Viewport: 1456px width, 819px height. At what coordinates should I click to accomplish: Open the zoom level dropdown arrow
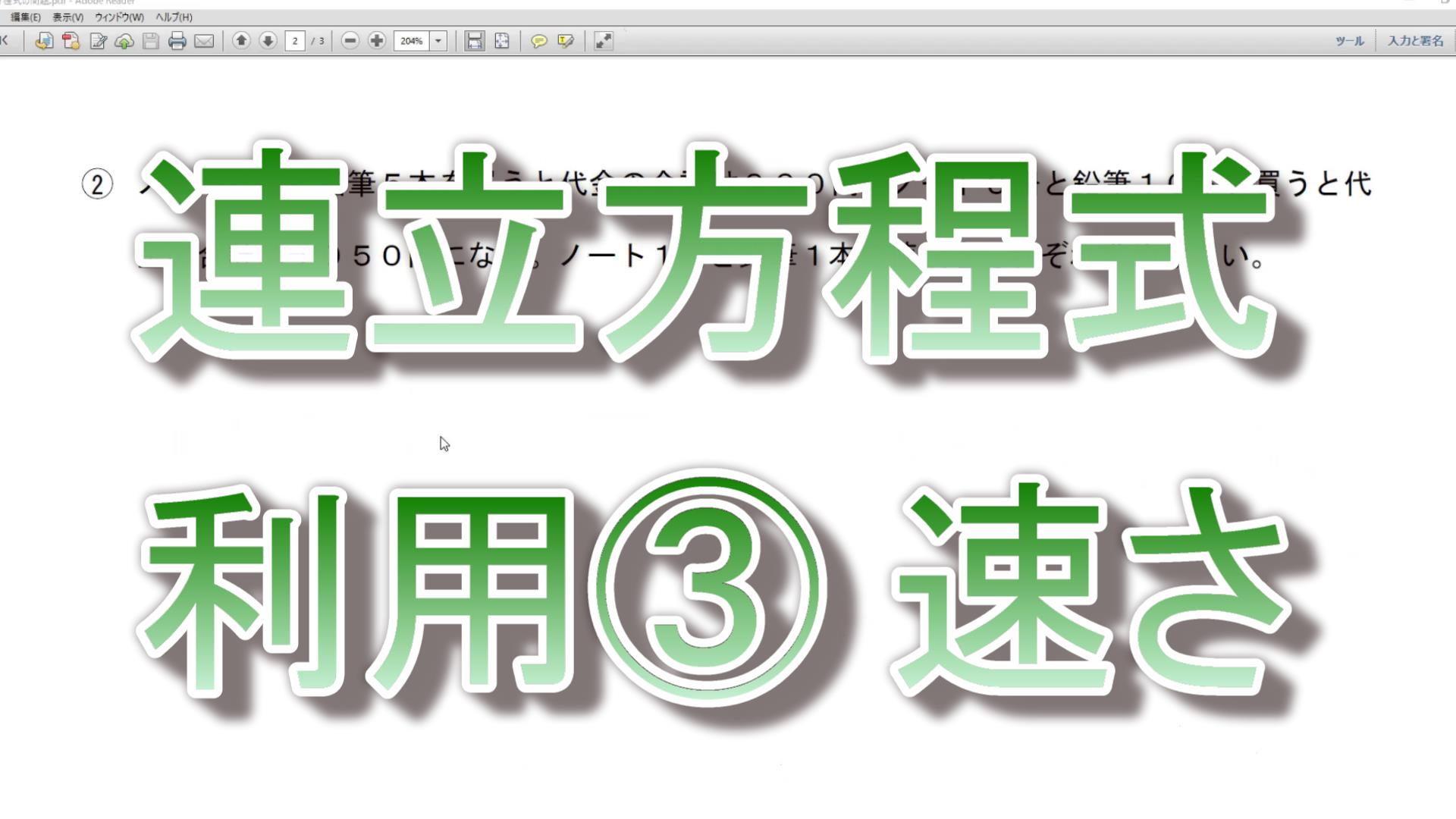(438, 41)
